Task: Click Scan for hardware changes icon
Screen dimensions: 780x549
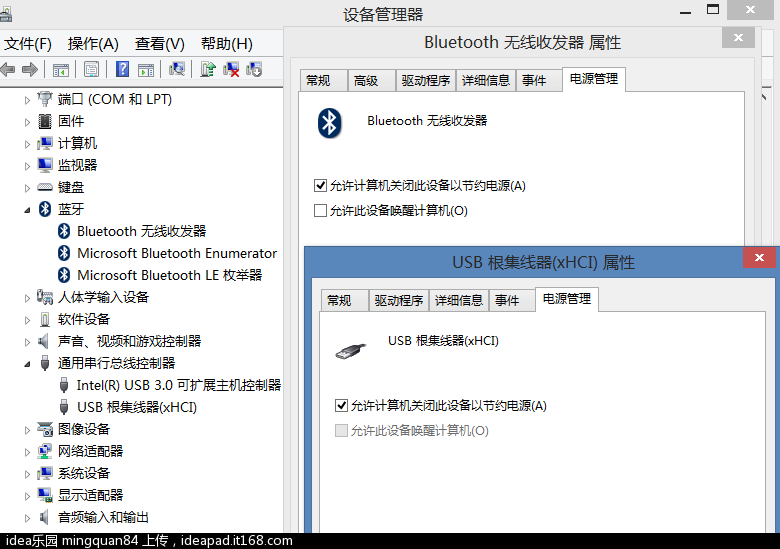Action: click(177, 69)
